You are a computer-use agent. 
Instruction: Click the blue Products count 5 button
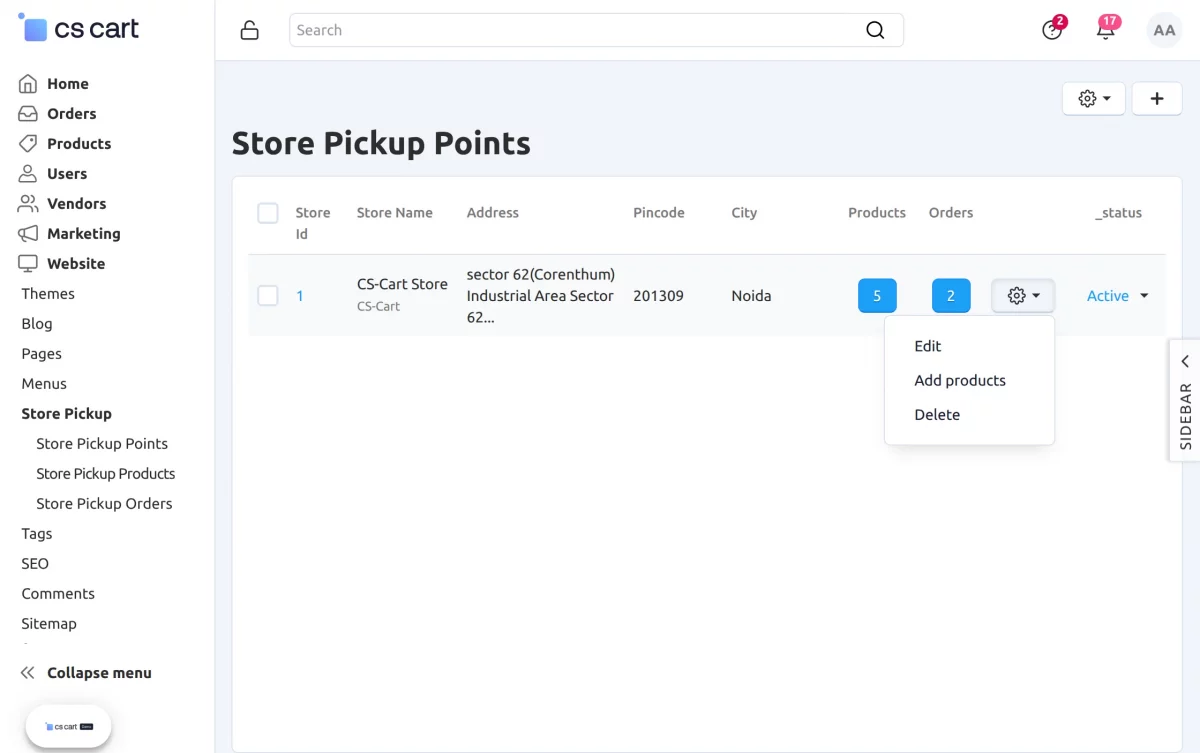pyautogui.click(x=877, y=296)
